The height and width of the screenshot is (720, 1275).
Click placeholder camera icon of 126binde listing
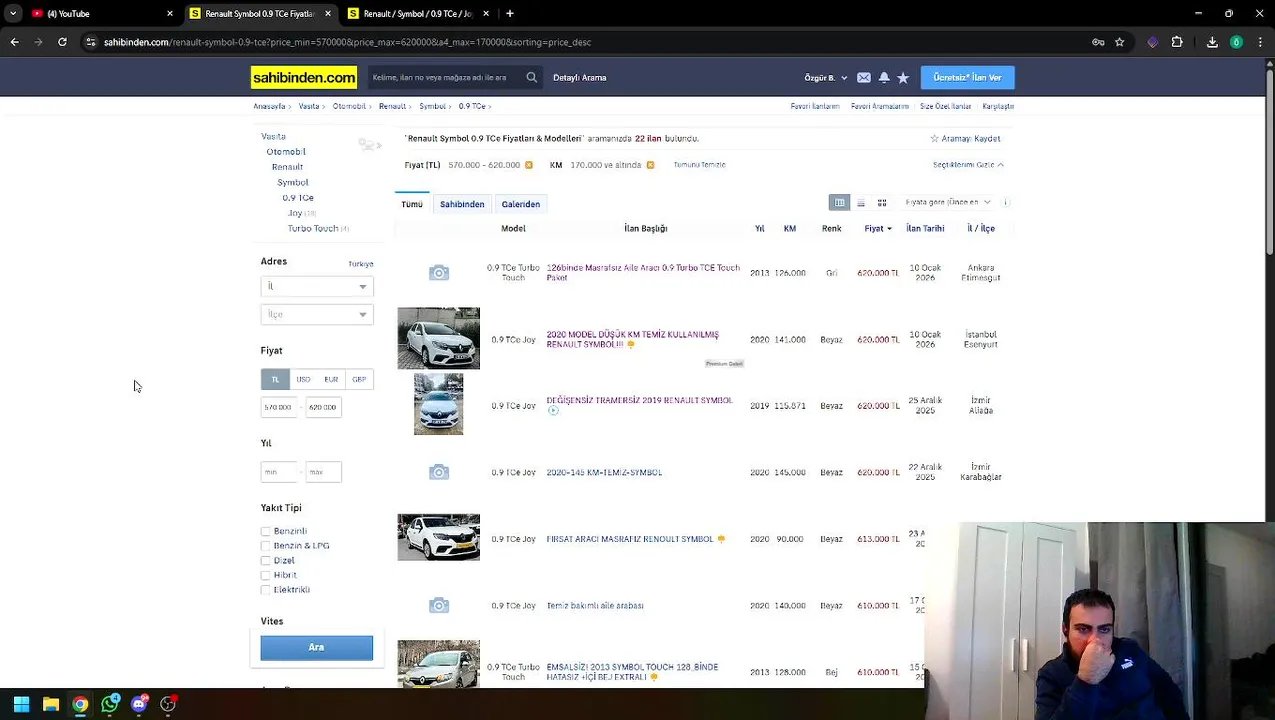[439, 273]
